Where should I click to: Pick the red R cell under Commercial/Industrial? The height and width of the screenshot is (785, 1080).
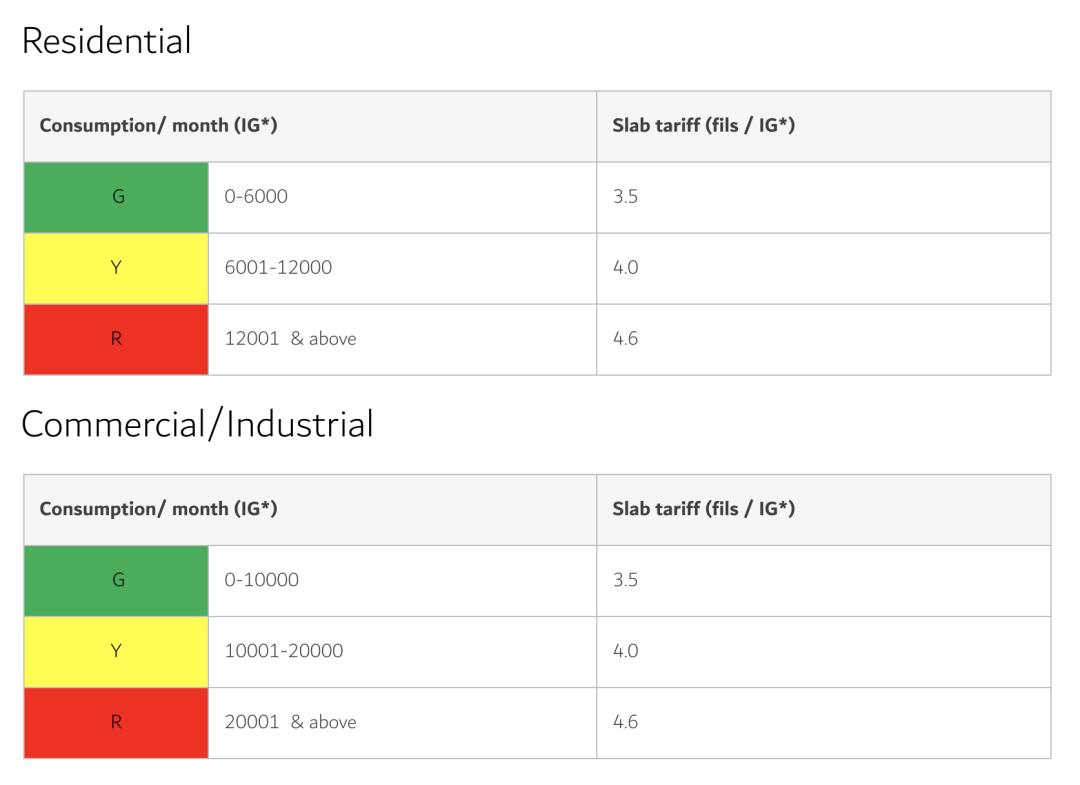[116, 722]
